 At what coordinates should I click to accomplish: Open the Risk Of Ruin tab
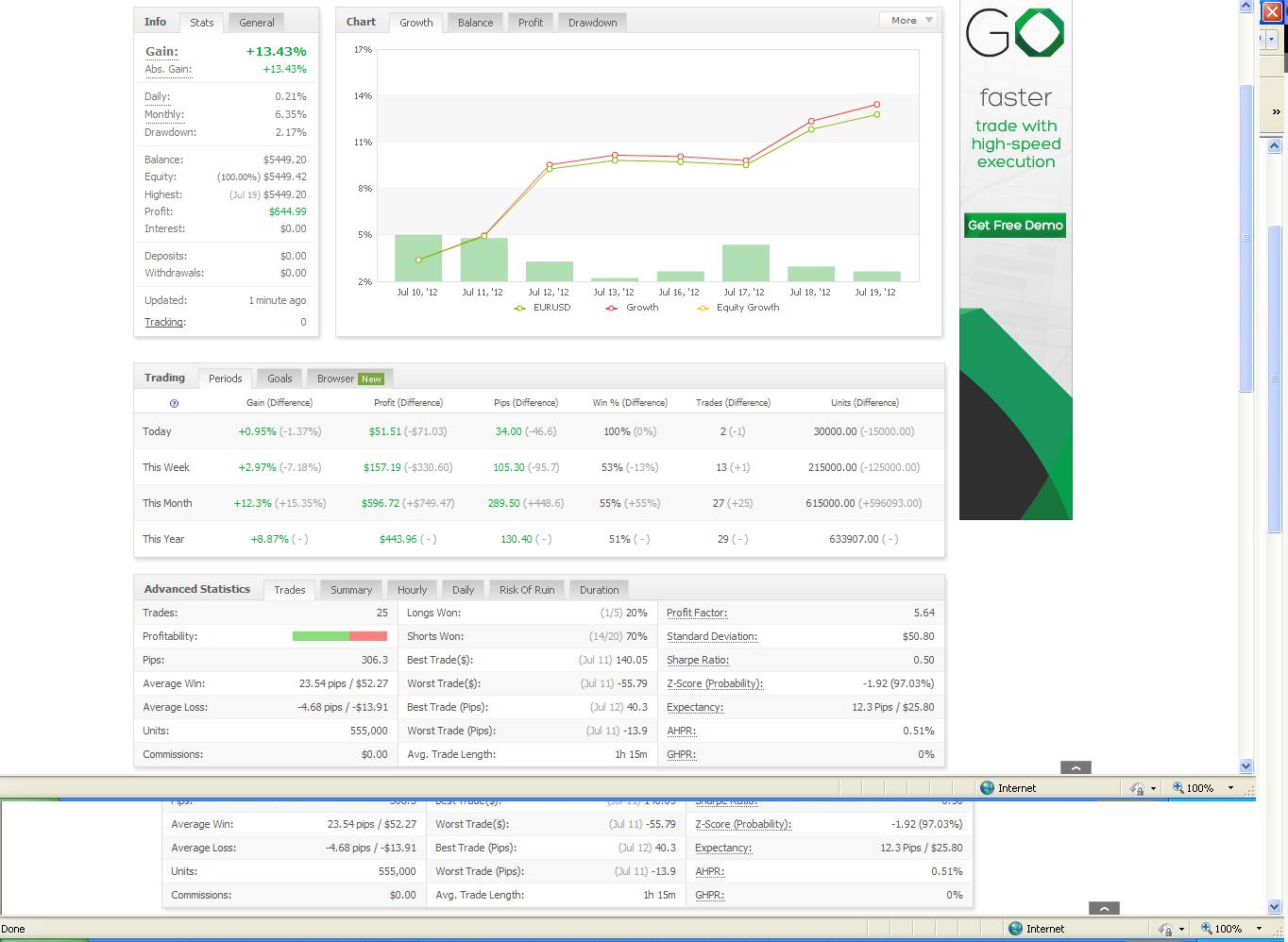tap(527, 590)
